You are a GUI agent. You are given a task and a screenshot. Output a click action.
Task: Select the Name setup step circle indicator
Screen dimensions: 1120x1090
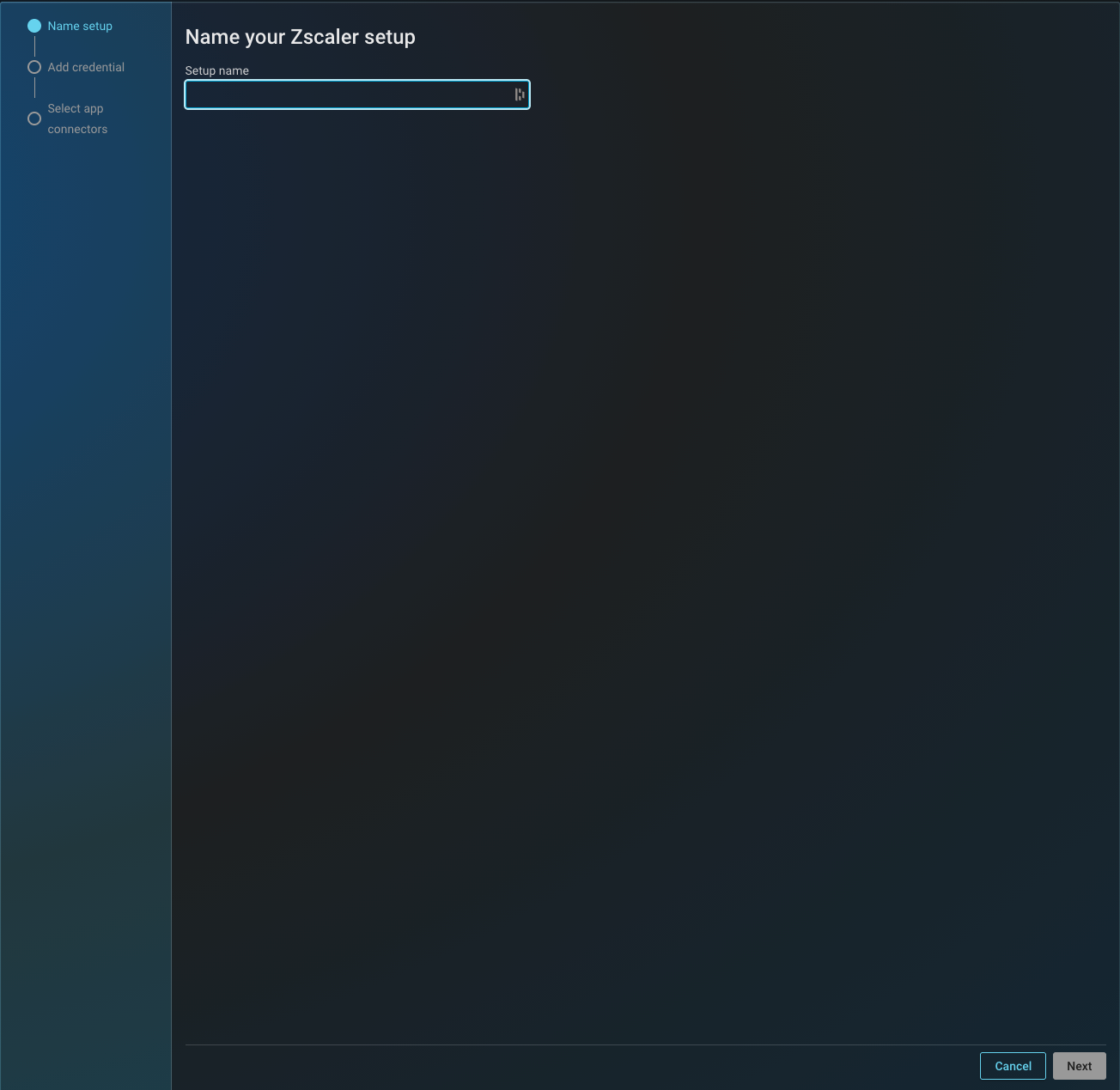(x=34, y=26)
